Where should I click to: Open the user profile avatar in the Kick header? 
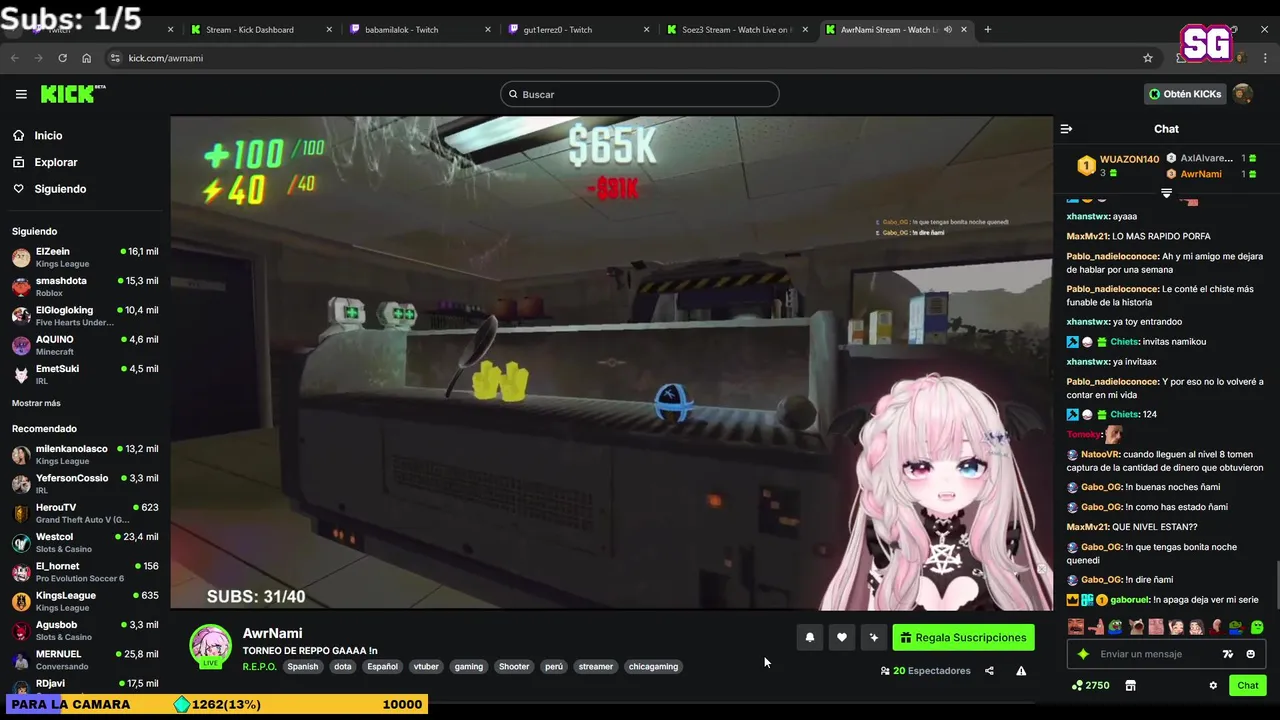tap(1243, 94)
